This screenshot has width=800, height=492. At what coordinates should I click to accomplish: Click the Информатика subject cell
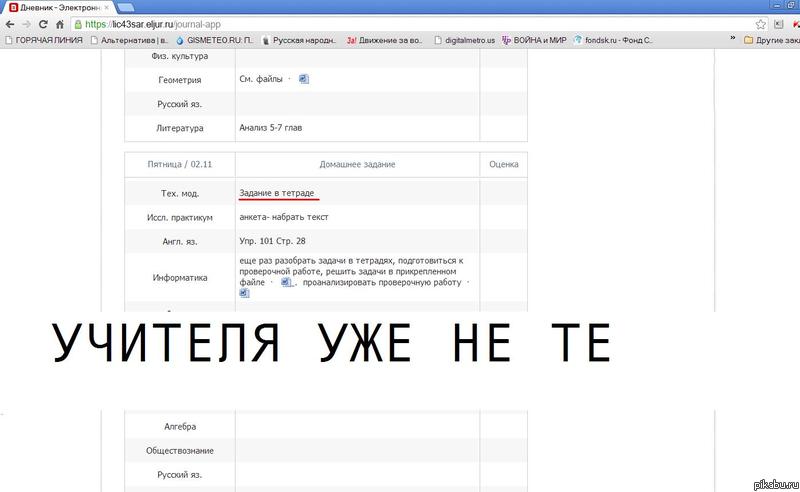point(180,278)
